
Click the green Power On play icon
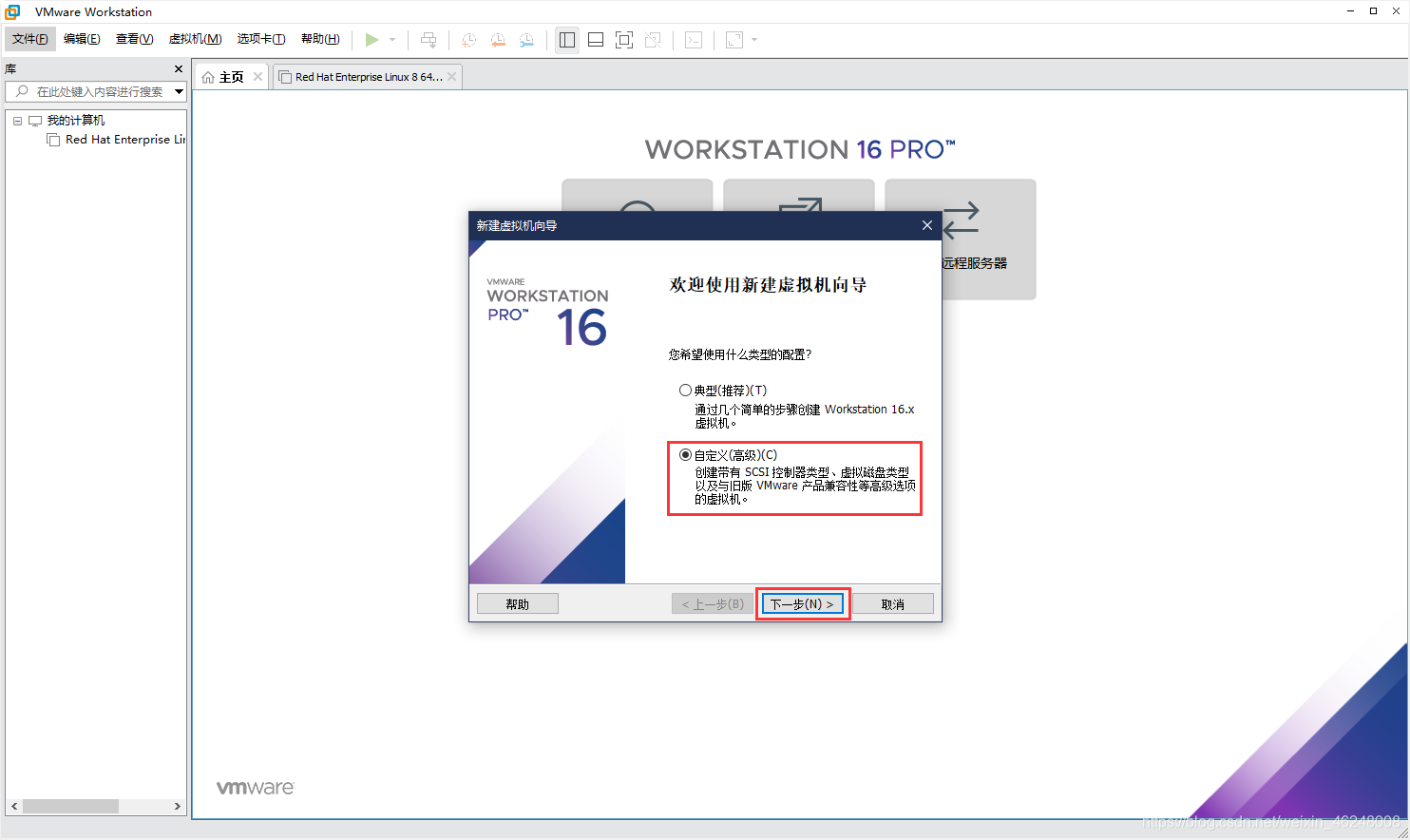click(372, 40)
